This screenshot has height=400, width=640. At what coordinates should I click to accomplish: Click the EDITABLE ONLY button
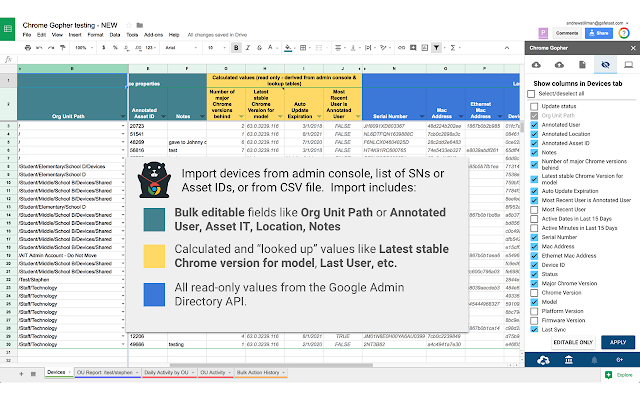click(573, 342)
